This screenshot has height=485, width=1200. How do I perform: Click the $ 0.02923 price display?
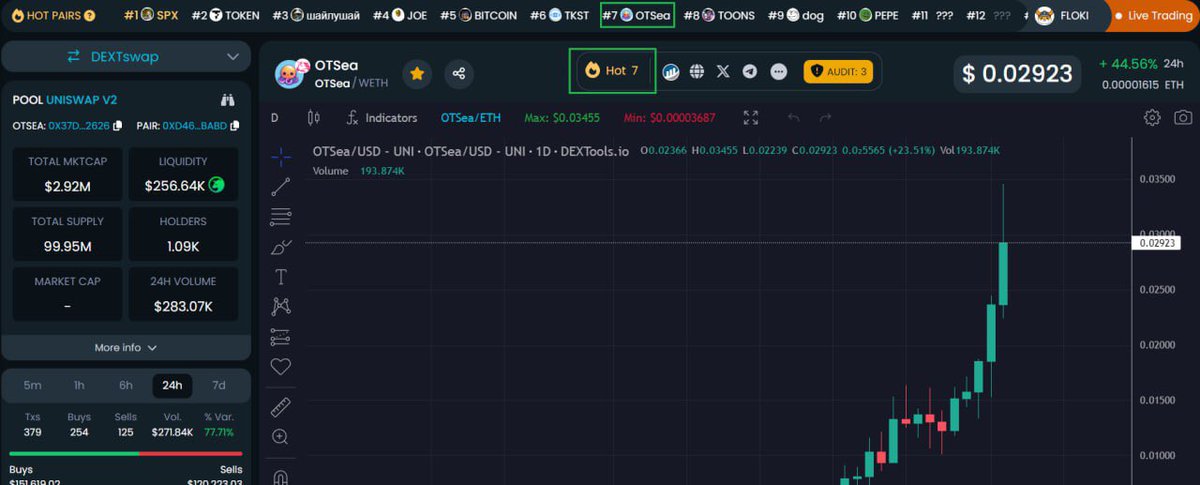(1018, 73)
